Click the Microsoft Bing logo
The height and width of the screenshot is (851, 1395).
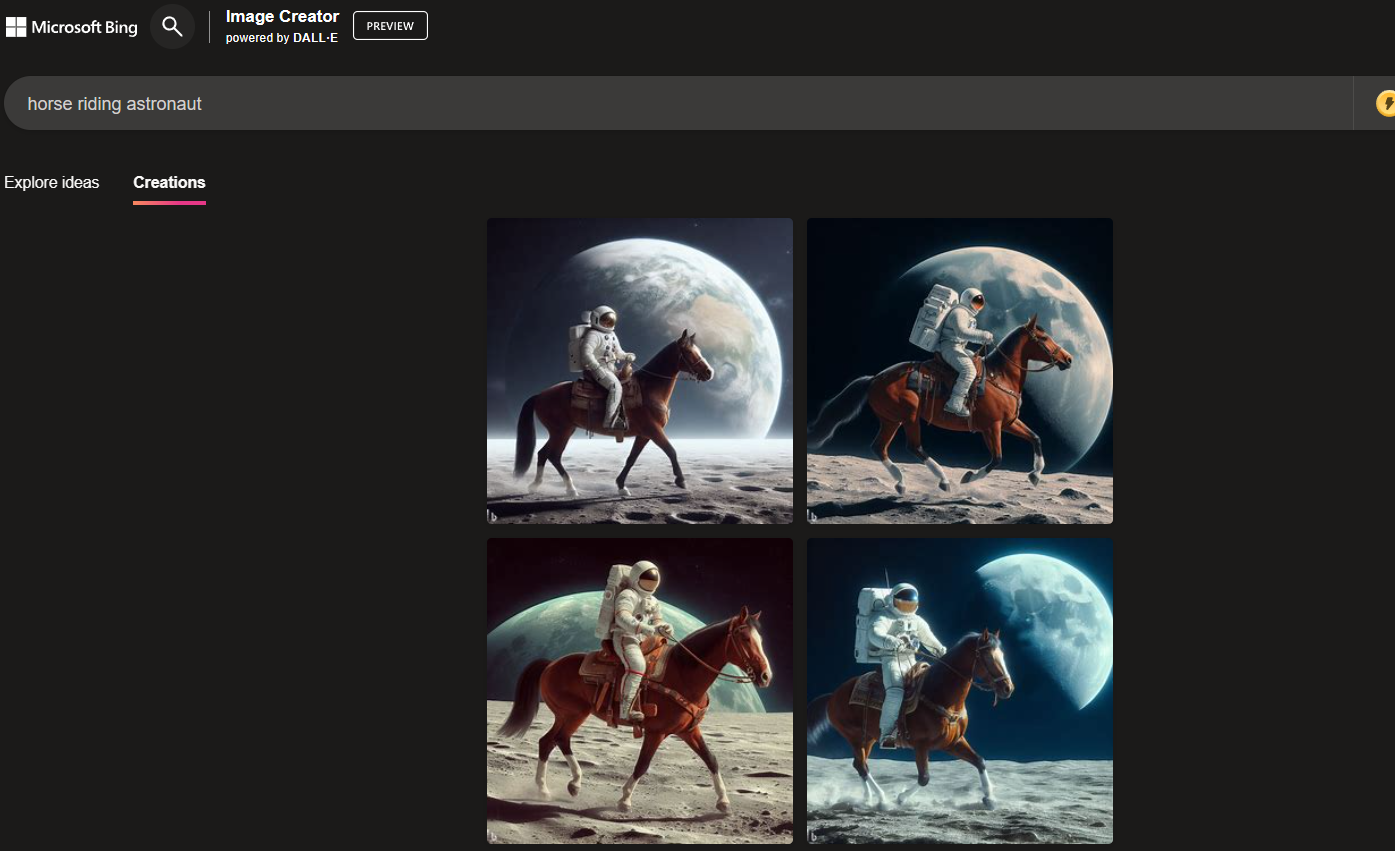[x=72, y=27]
